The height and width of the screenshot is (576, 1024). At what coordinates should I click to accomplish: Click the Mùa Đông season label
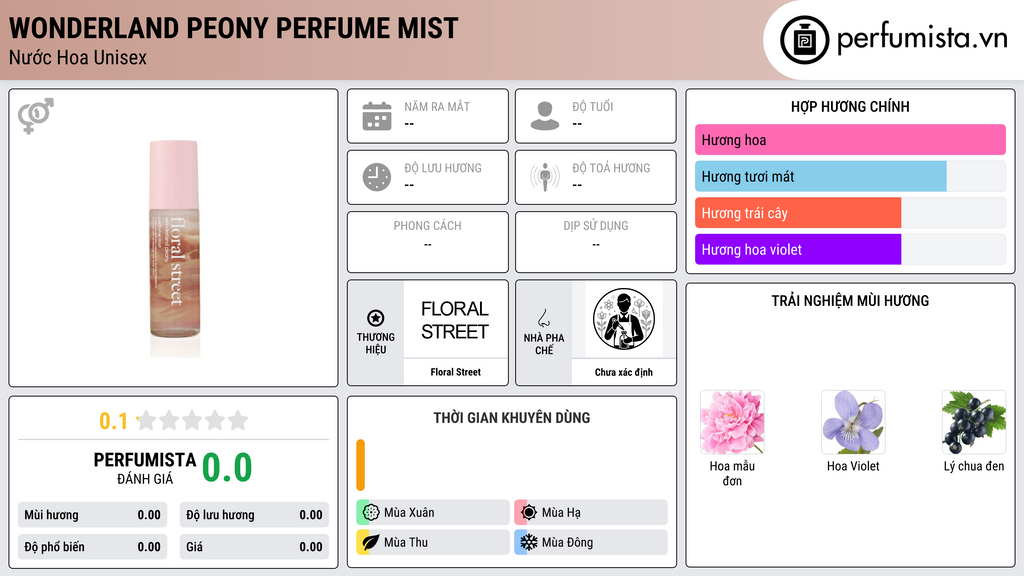[567, 542]
